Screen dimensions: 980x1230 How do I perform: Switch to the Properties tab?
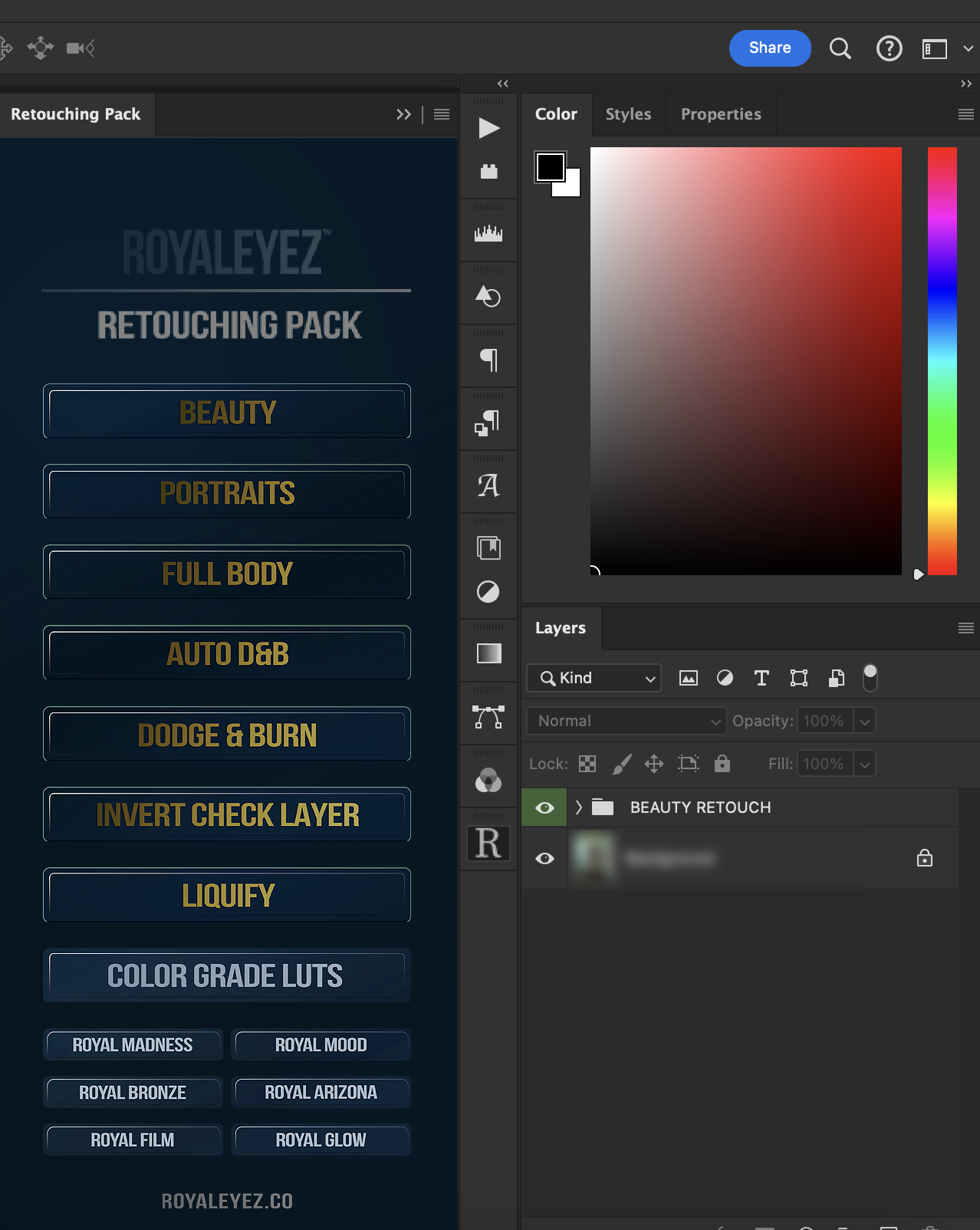point(720,114)
